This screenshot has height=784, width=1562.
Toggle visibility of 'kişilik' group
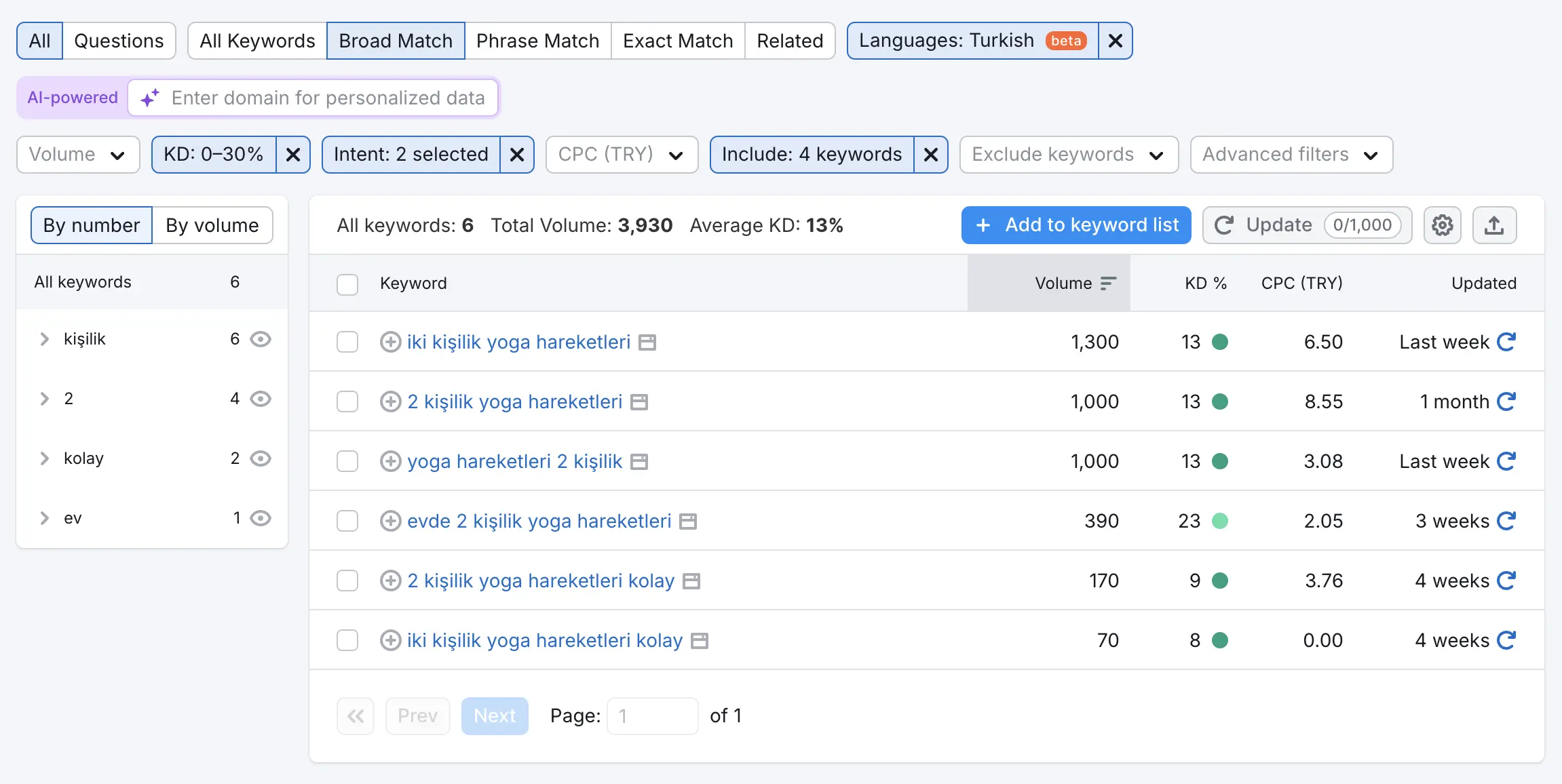(261, 339)
